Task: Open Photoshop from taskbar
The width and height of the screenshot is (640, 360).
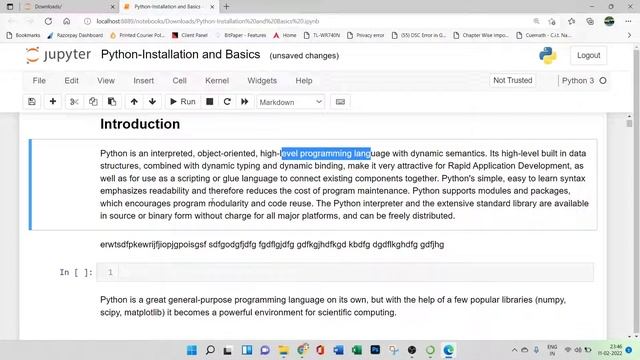Action: [375, 350]
